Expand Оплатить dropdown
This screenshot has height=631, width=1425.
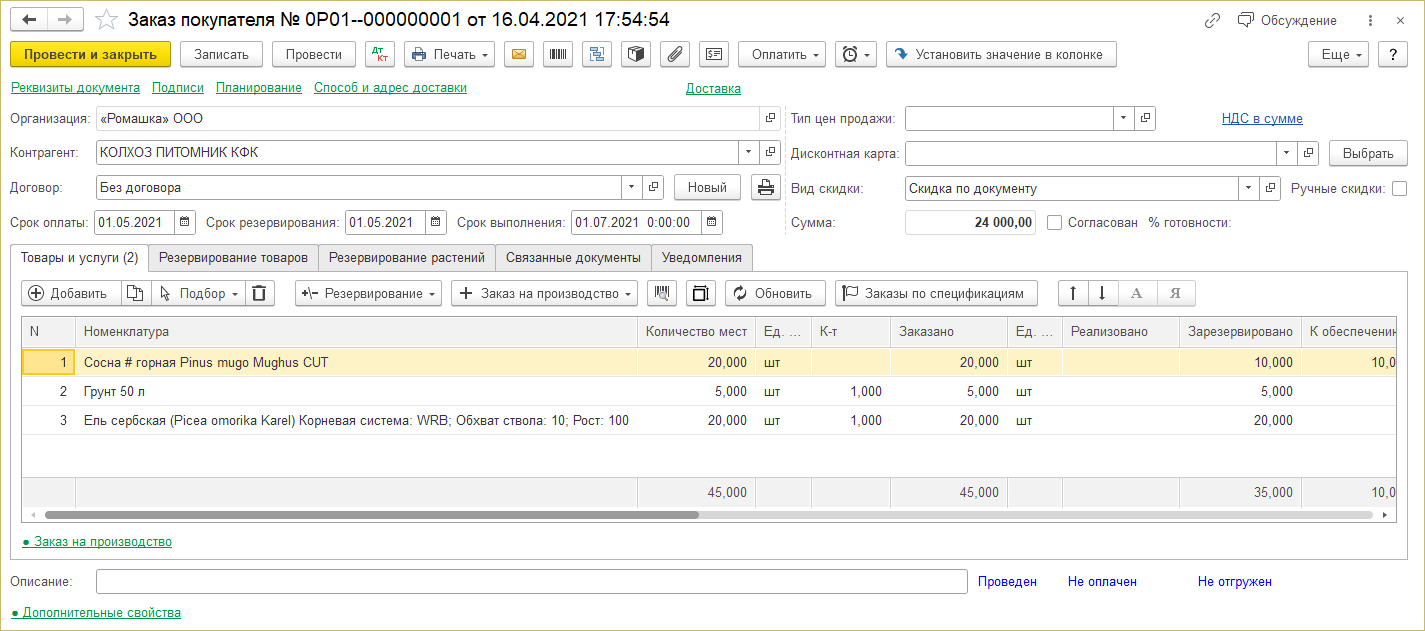782,54
